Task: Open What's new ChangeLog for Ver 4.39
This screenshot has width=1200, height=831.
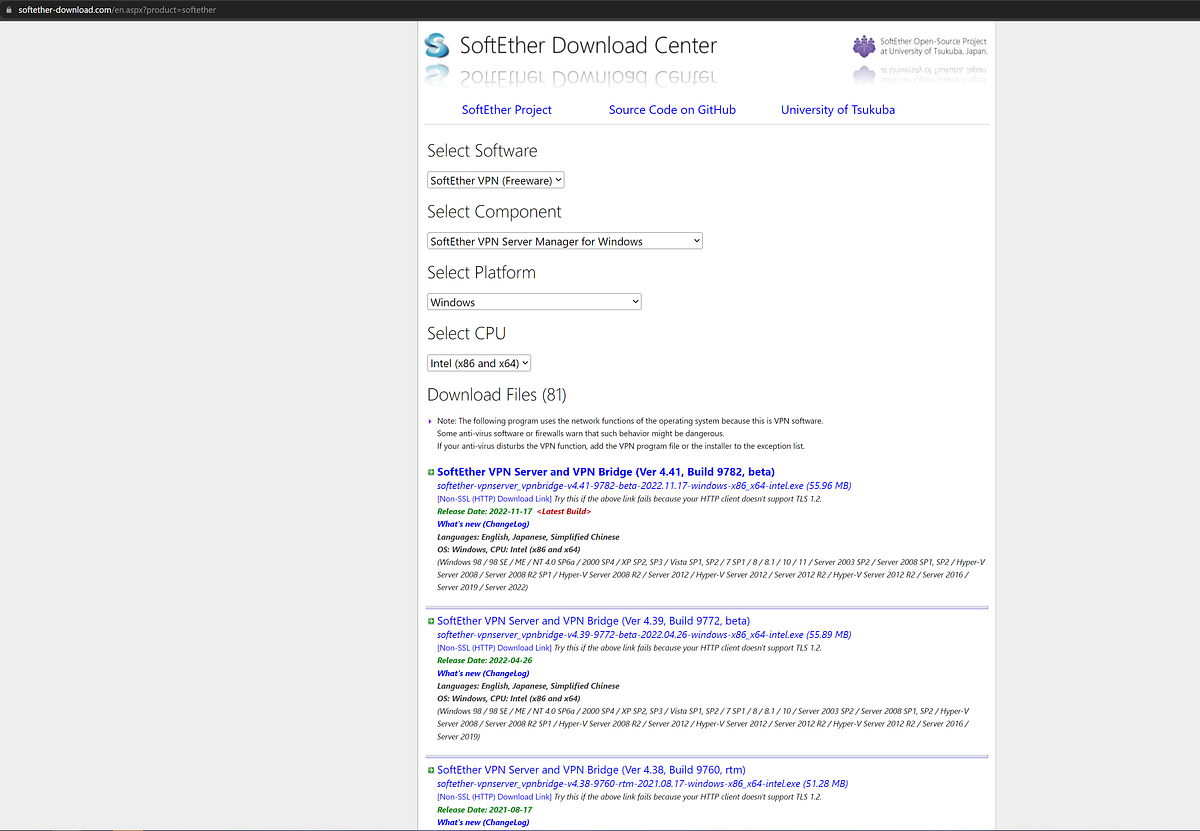Action: pyautogui.click(x=482, y=673)
